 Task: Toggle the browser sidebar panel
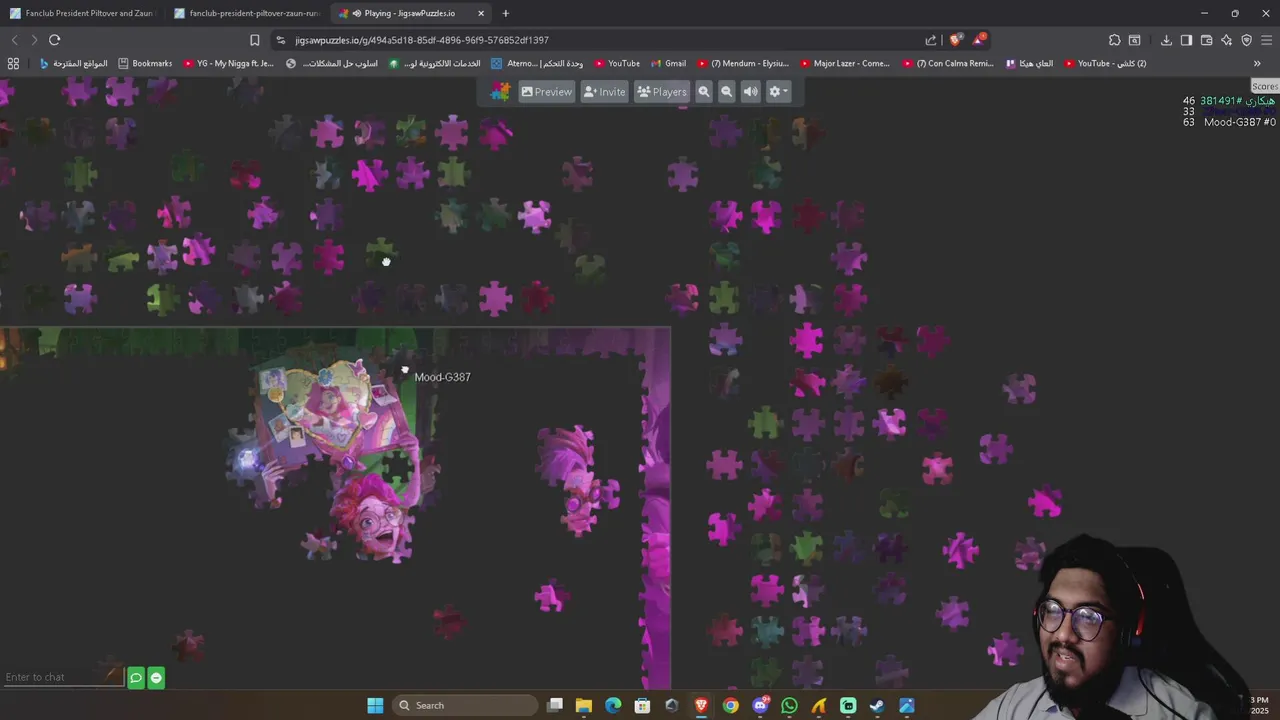[x=1186, y=40]
